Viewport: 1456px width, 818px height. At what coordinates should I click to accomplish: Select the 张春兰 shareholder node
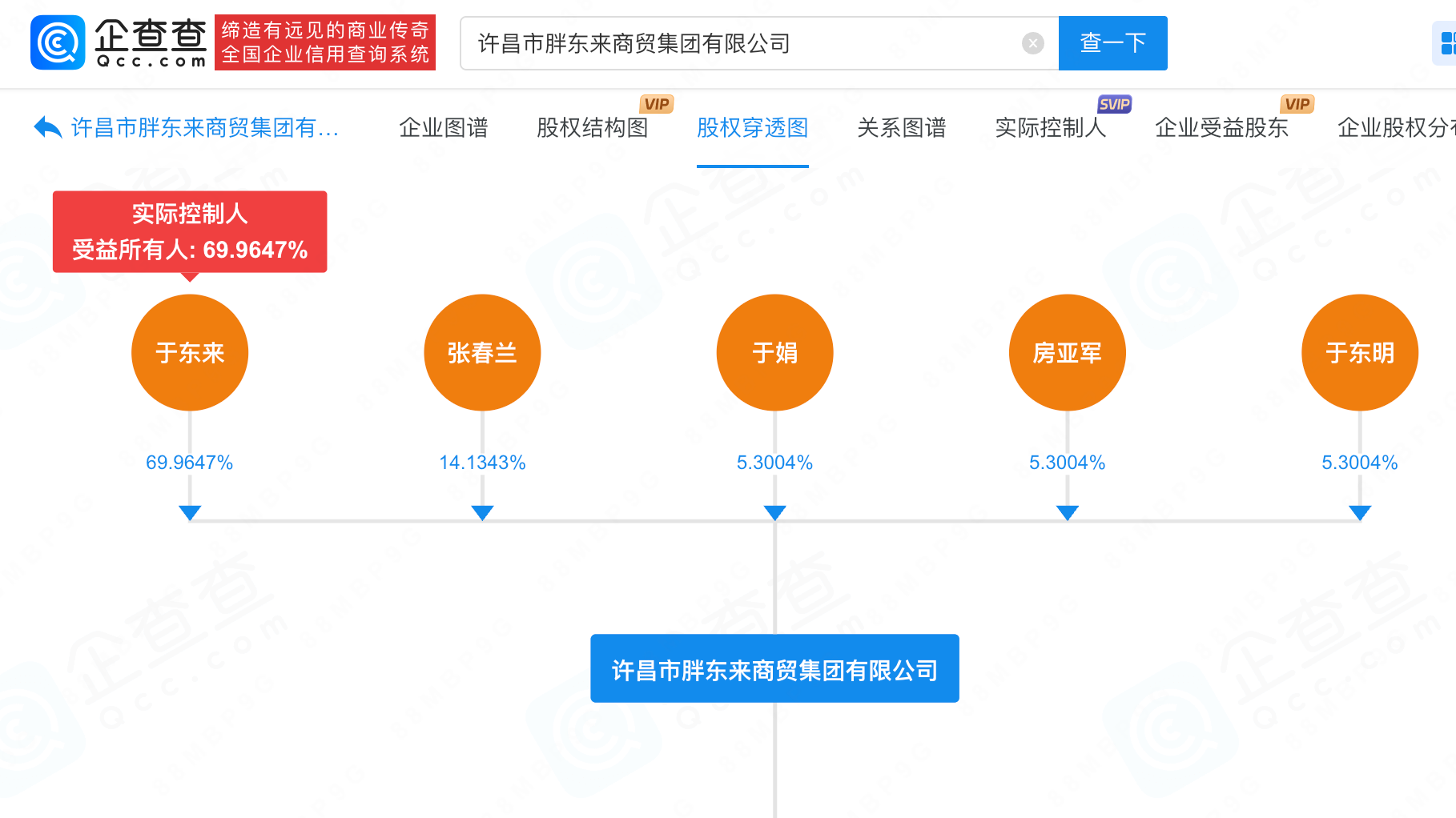click(x=482, y=353)
